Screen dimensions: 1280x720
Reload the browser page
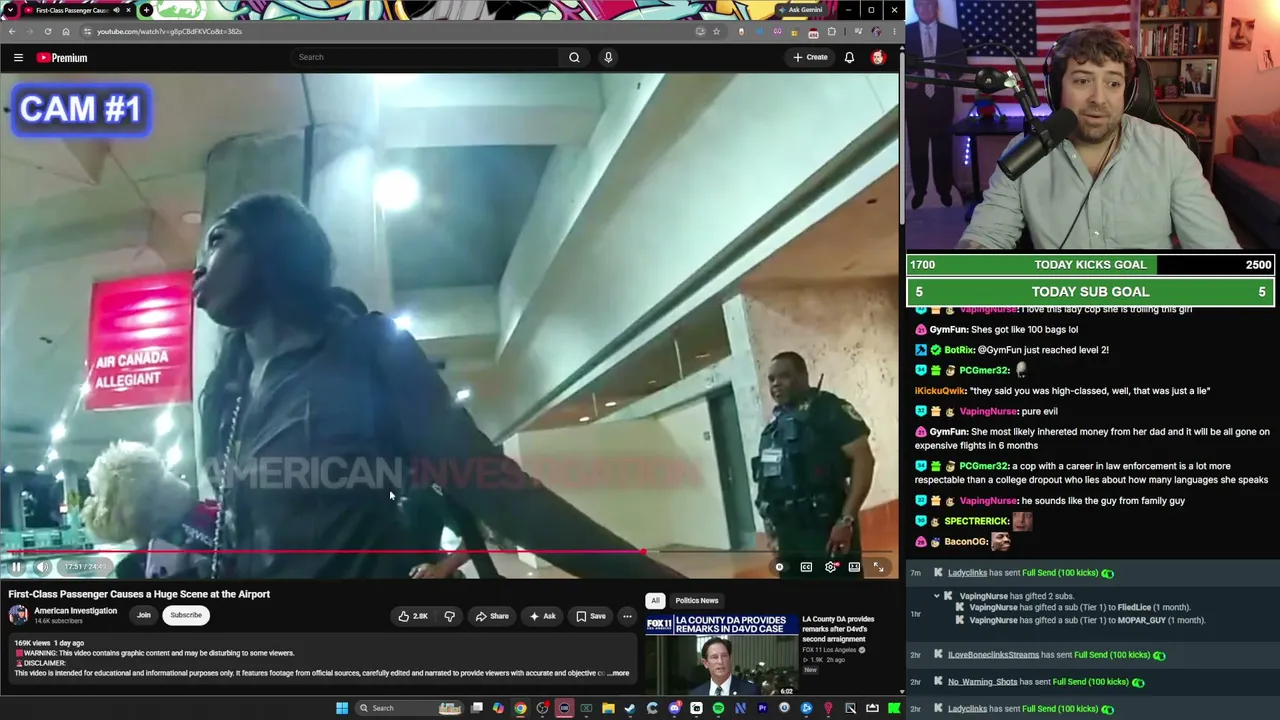pos(46,31)
